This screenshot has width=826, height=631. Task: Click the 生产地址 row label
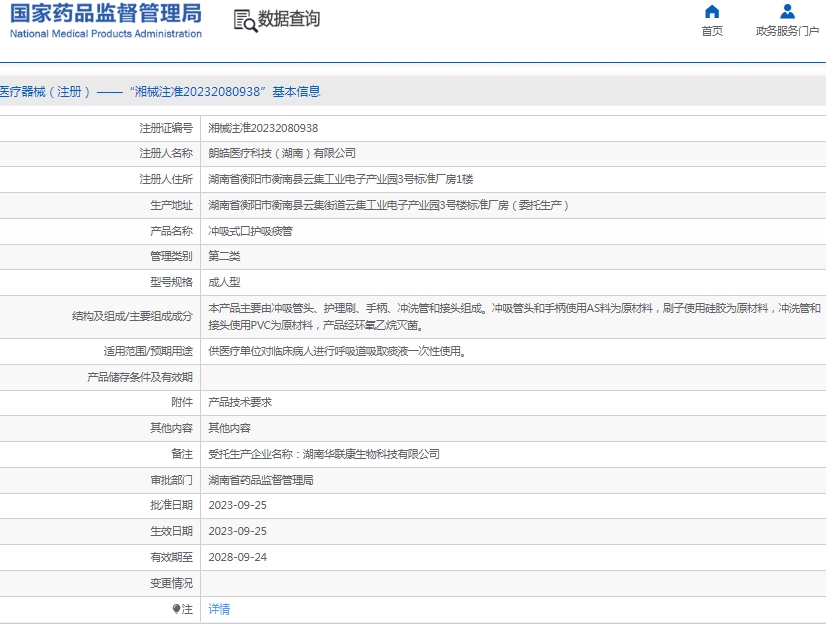point(171,205)
